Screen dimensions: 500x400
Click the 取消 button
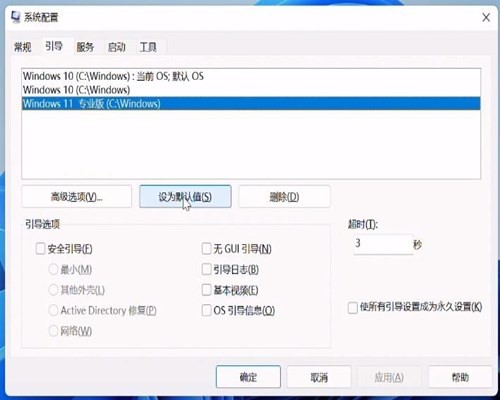319,377
